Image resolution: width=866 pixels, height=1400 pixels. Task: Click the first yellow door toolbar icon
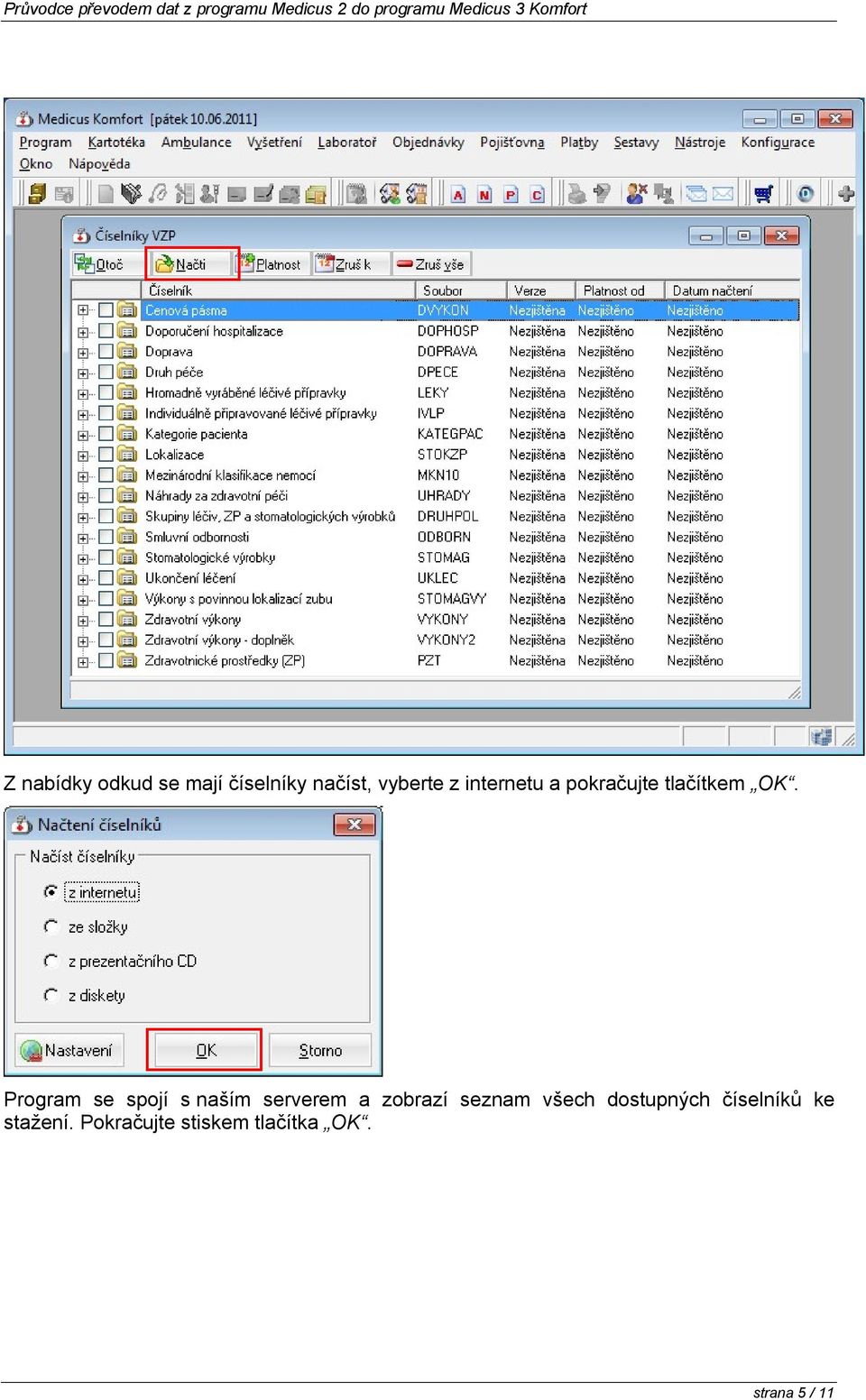point(37,194)
